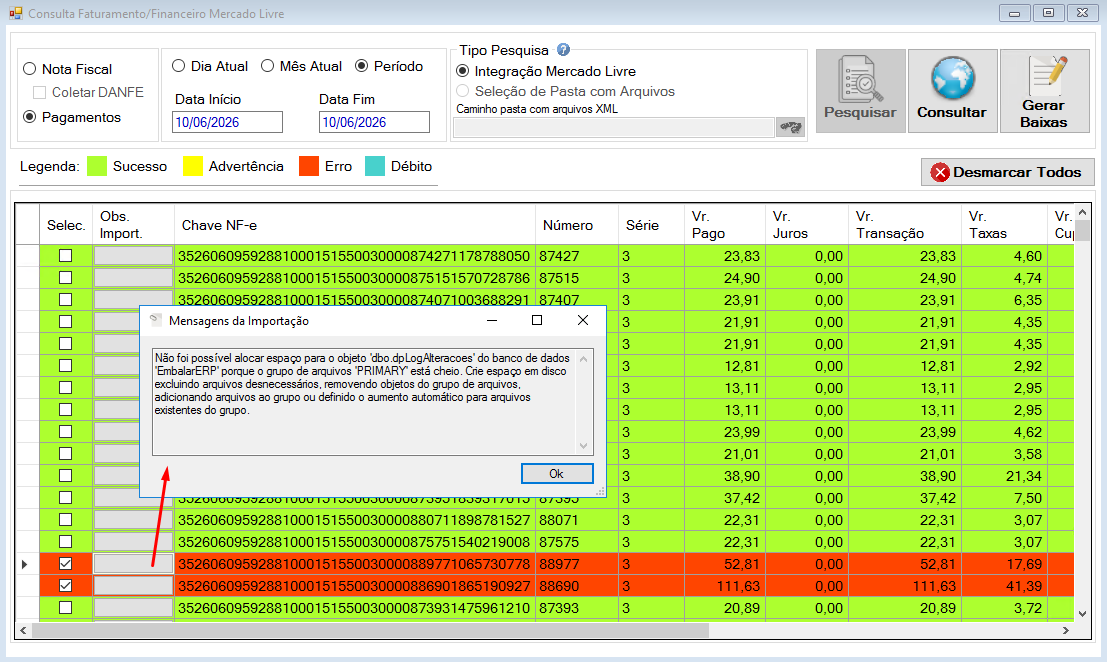Image resolution: width=1107 pixels, height=662 pixels.
Task: Click the application icon in the title bar
Action: (16, 13)
